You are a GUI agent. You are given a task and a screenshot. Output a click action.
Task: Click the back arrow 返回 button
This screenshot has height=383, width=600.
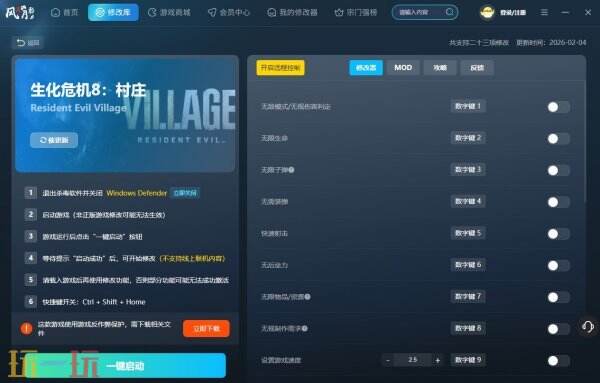(x=28, y=43)
